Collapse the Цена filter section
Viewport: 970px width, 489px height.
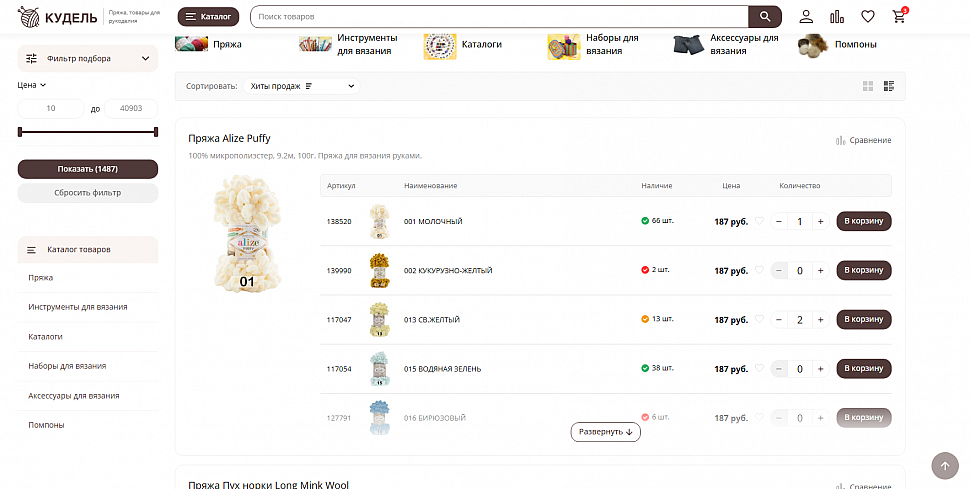[32, 85]
